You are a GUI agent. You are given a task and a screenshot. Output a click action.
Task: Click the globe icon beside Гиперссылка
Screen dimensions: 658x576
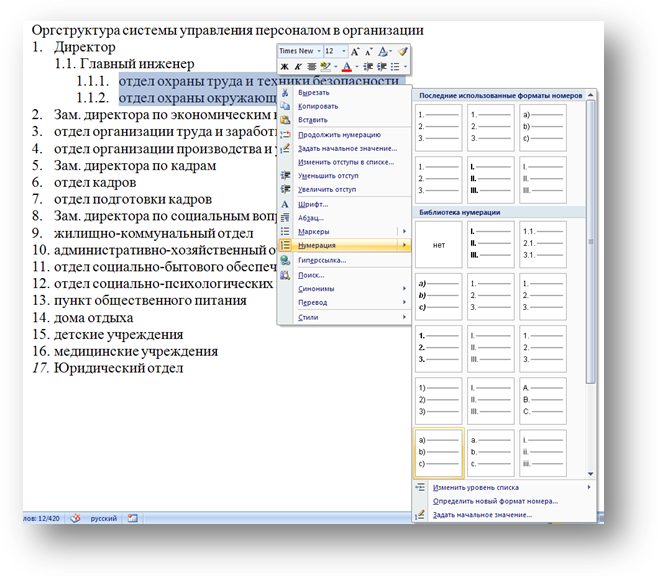tap(285, 260)
